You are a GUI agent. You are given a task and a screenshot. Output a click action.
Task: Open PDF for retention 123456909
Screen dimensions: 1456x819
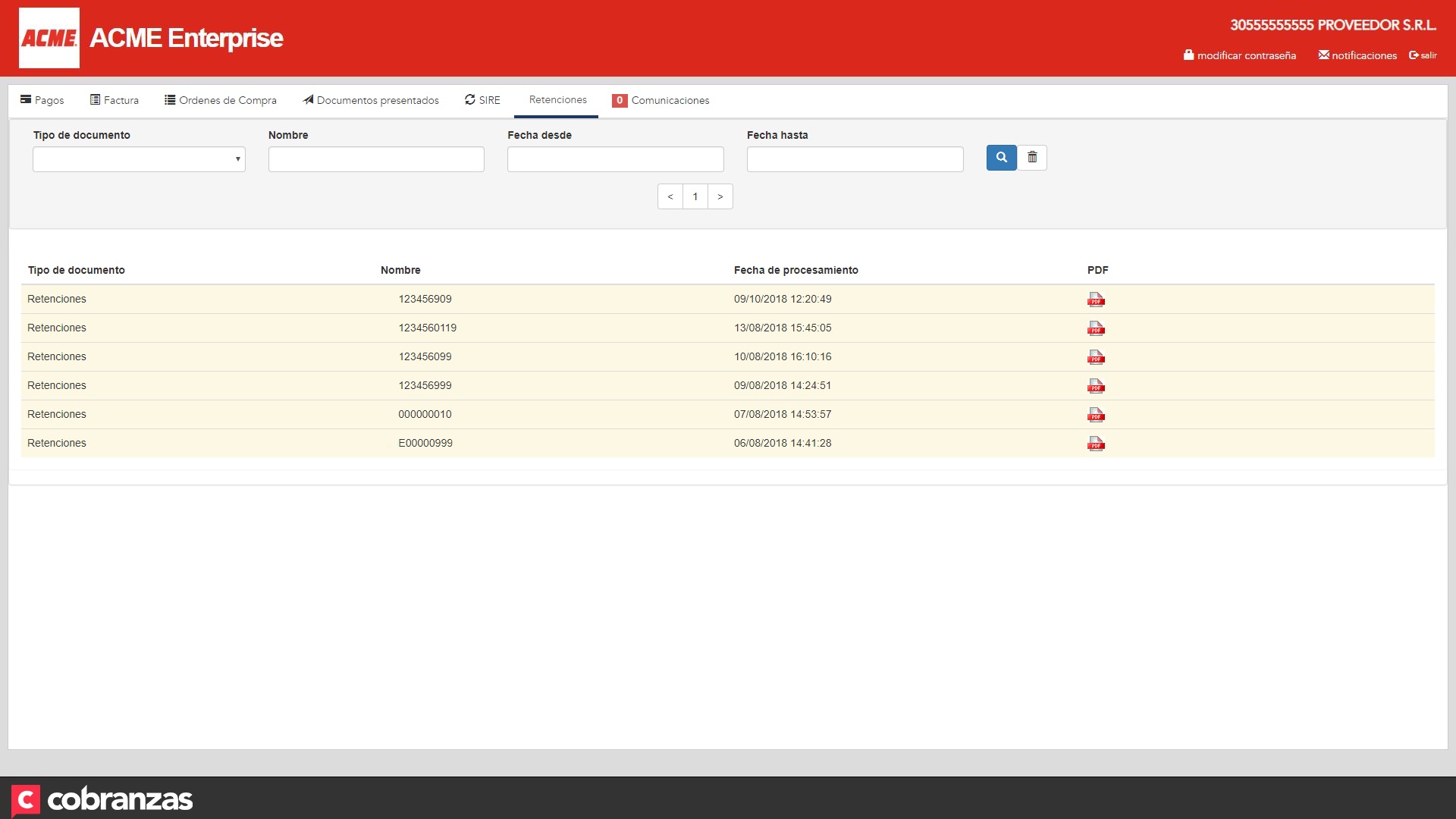pyautogui.click(x=1096, y=300)
